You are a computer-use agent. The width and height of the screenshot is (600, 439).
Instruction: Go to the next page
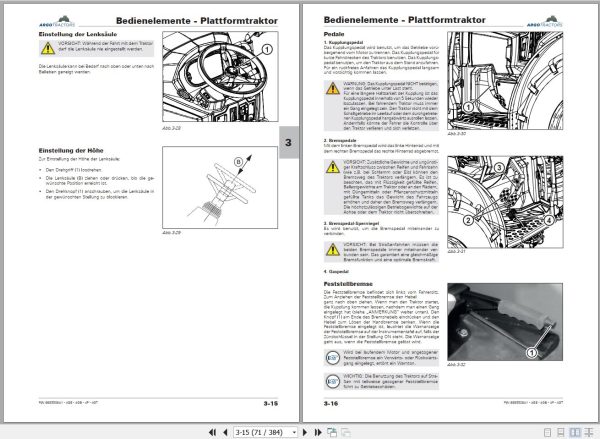305,432
